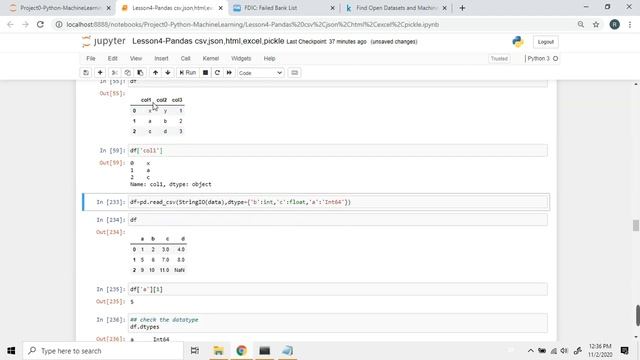
Task: Open the View menu
Action: click(136, 58)
